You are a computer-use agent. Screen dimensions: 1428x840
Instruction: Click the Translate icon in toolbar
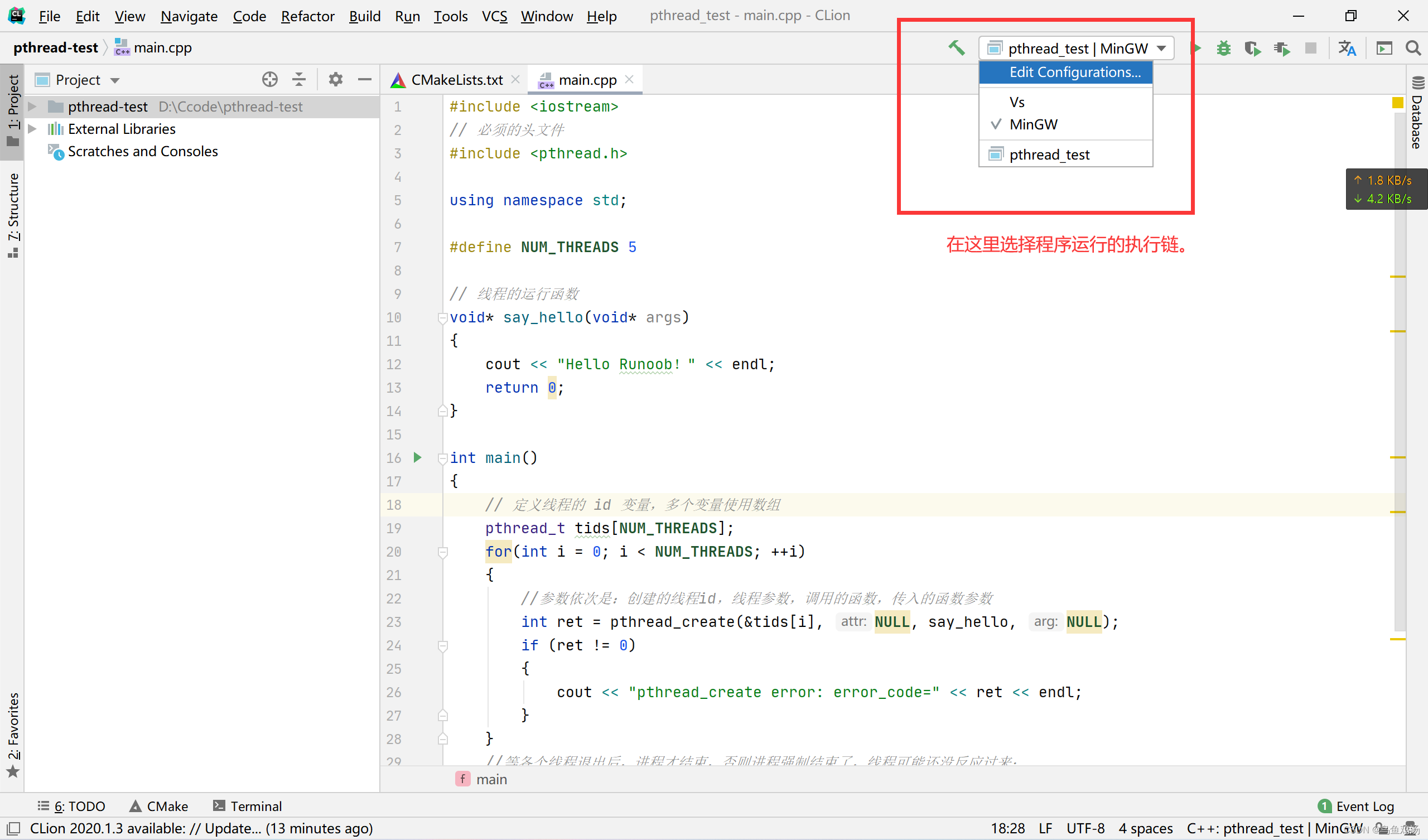[1347, 49]
